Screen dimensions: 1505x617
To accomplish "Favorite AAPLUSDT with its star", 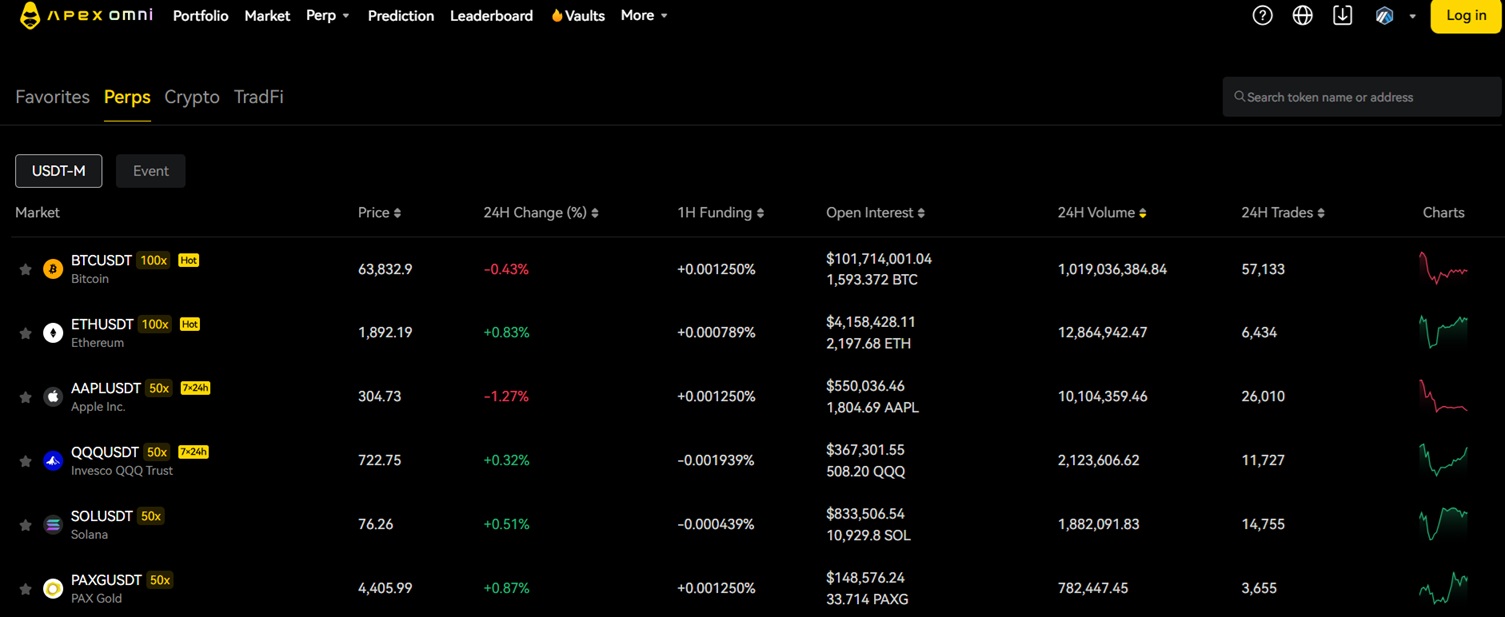I will (x=26, y=397).
